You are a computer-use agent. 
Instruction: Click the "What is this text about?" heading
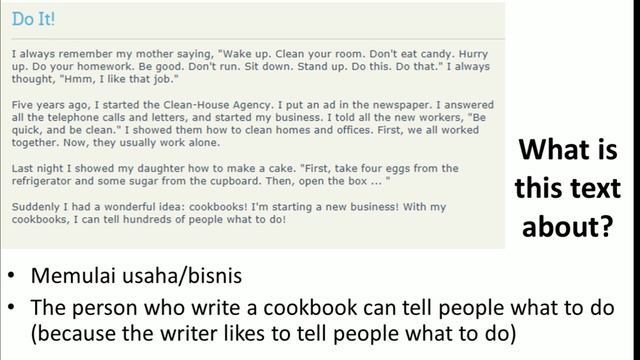tap(568, 189)
